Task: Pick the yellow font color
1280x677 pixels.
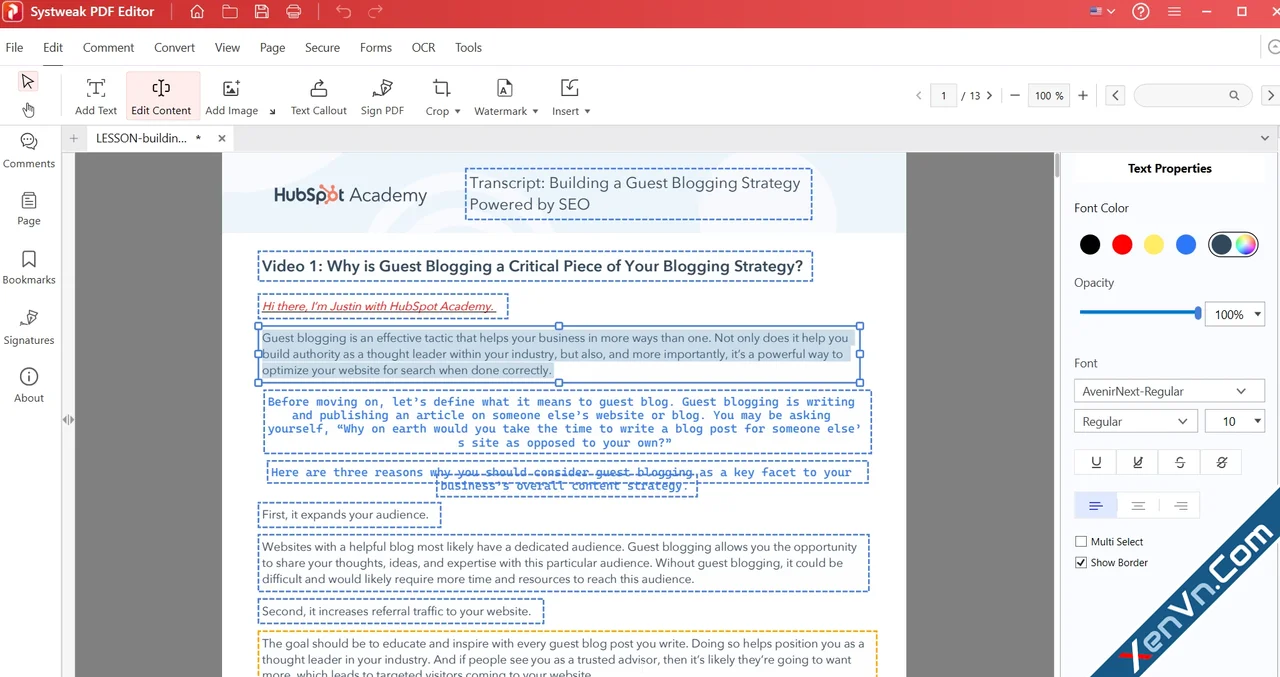Action: tap(1154, 244)
